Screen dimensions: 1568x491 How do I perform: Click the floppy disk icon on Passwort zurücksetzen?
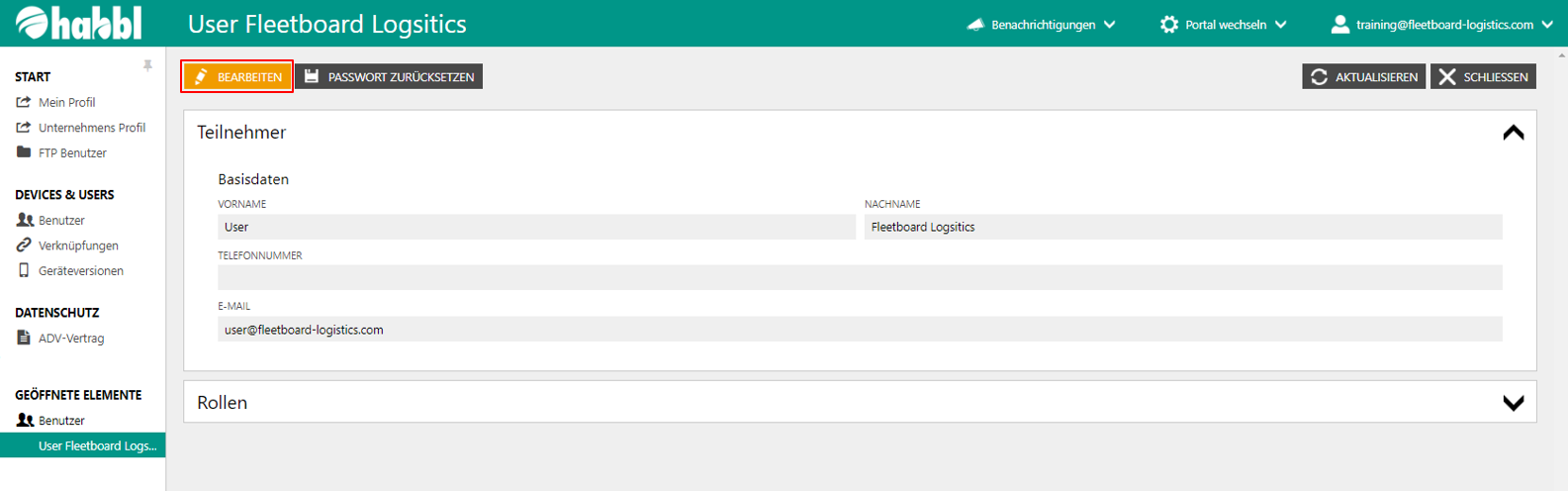coord(312,77)
